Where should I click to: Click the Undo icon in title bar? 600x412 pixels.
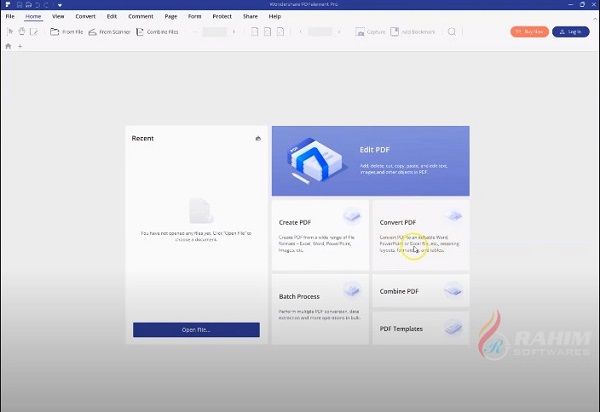click(38, 5)
